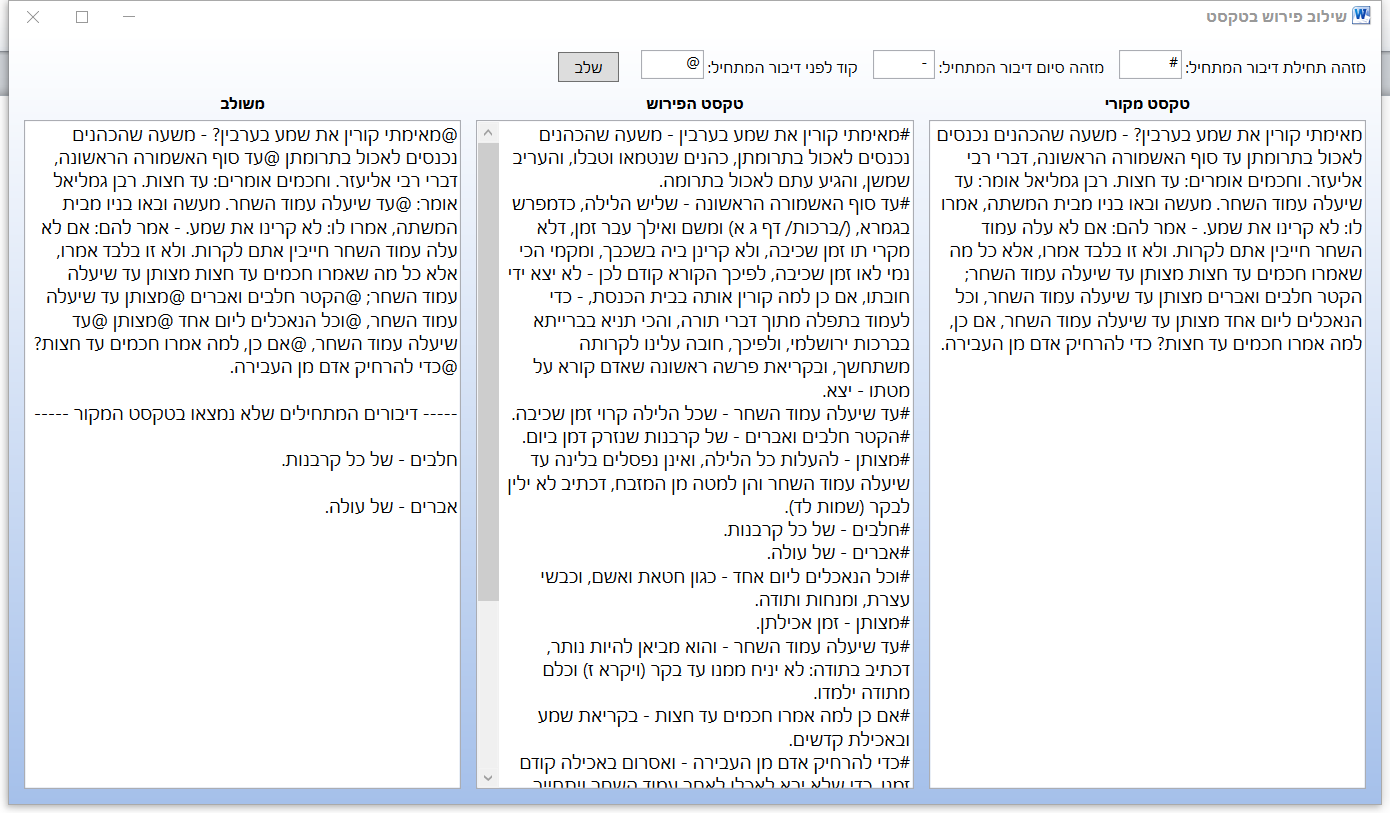Maximize the application window
Screen dimensions: 1390x813
tap(82, 16)
